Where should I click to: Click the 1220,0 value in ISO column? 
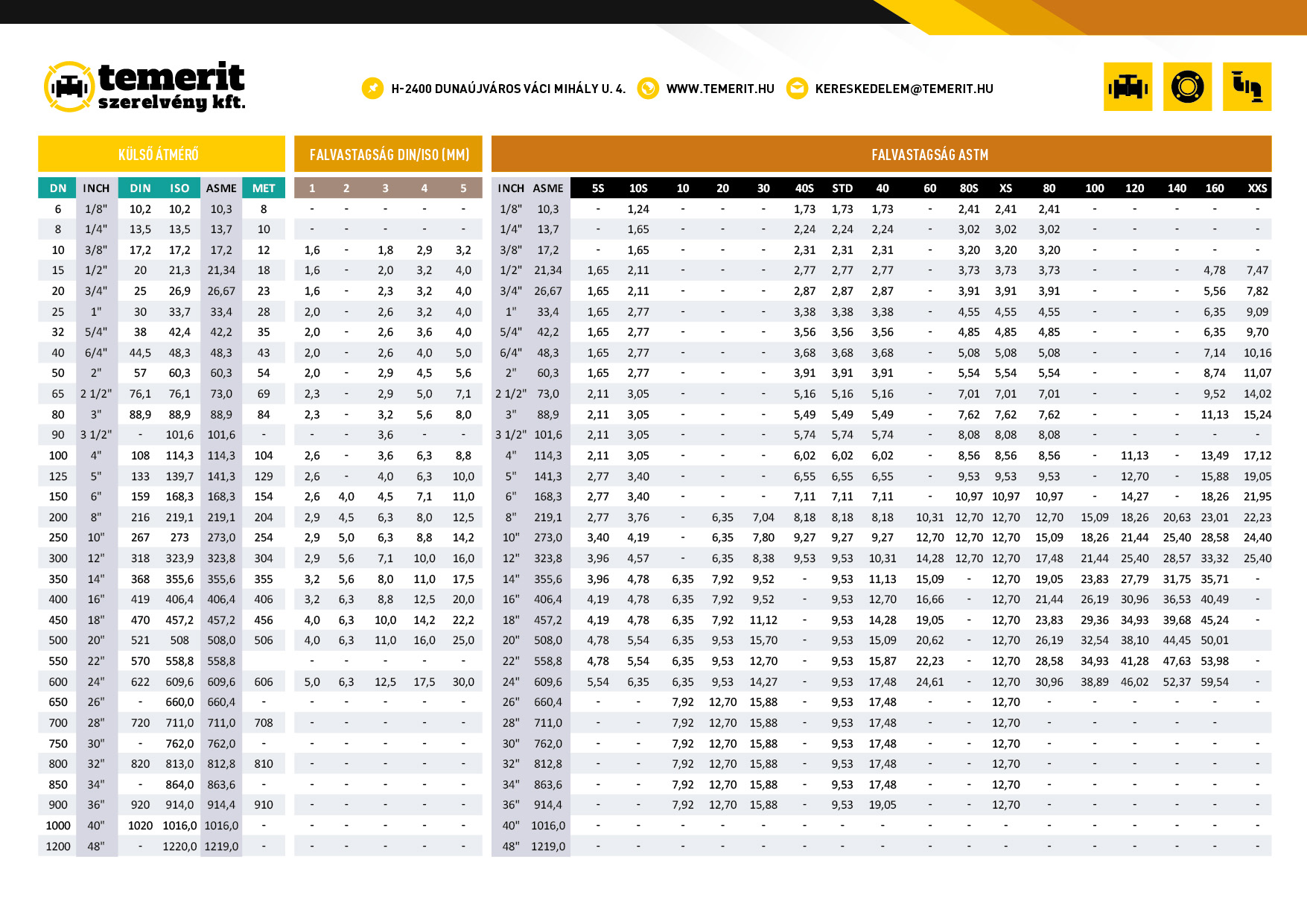click(179, 847)
